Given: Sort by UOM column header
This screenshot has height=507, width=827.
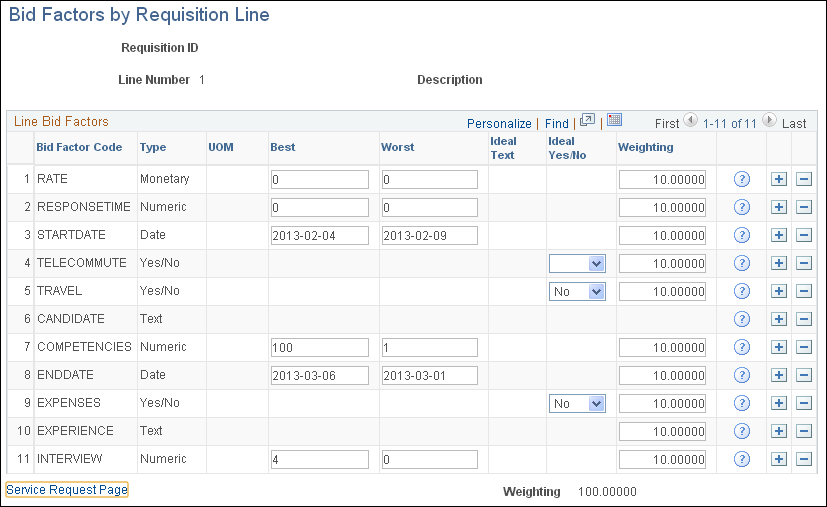Looking at the screenshot, I should [x=221, y=147].
